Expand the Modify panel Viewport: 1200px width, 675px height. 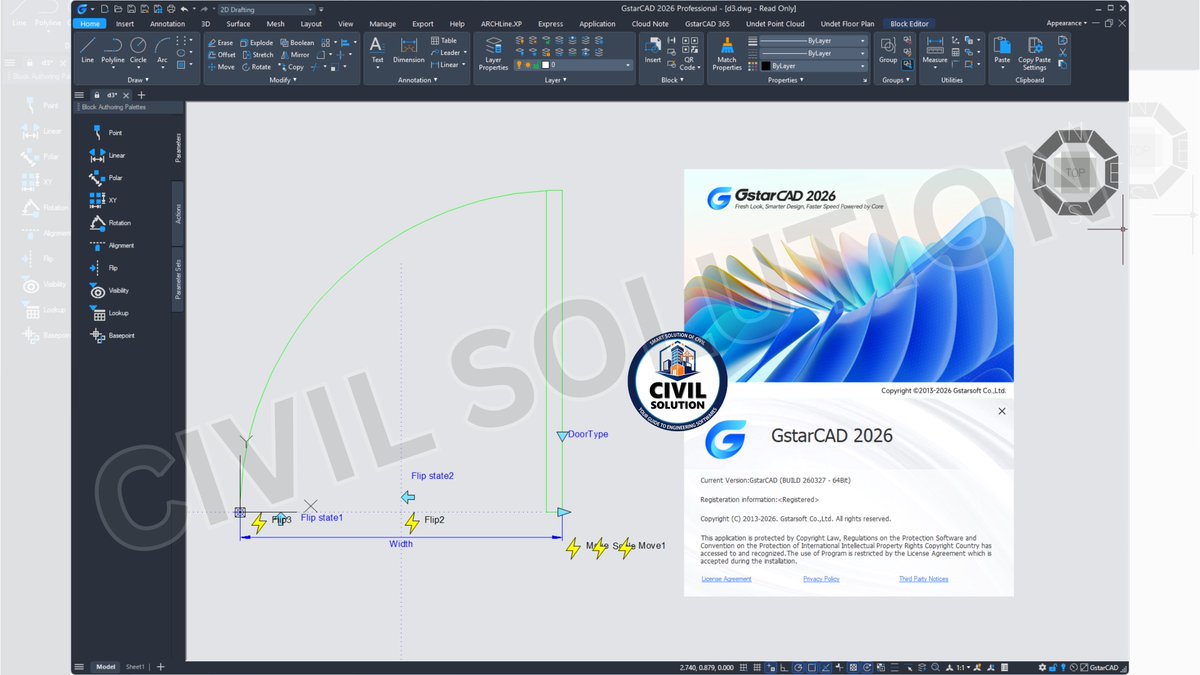283,80
